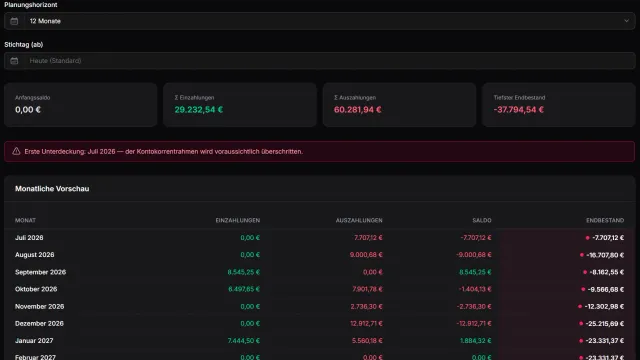Click Tiefster Endbestand value -37.794,54 €
640x360 pixels.
519,110
